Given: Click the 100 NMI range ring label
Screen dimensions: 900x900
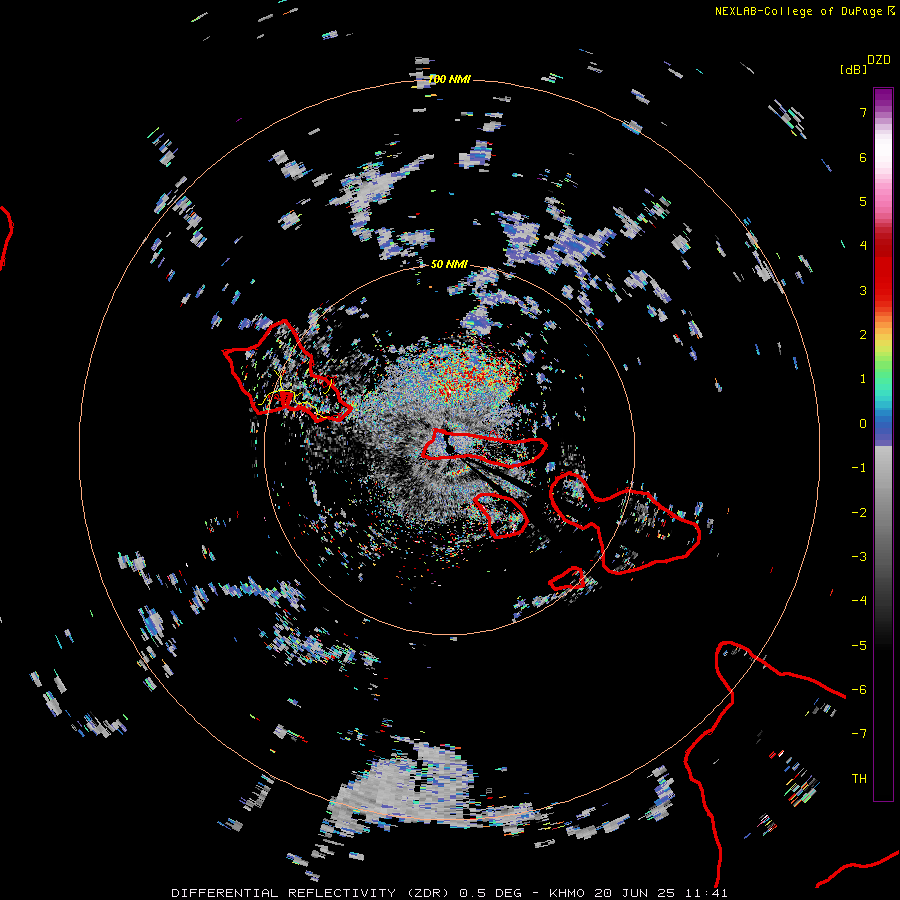Looking at the screenshot, I should coord(449,79).
